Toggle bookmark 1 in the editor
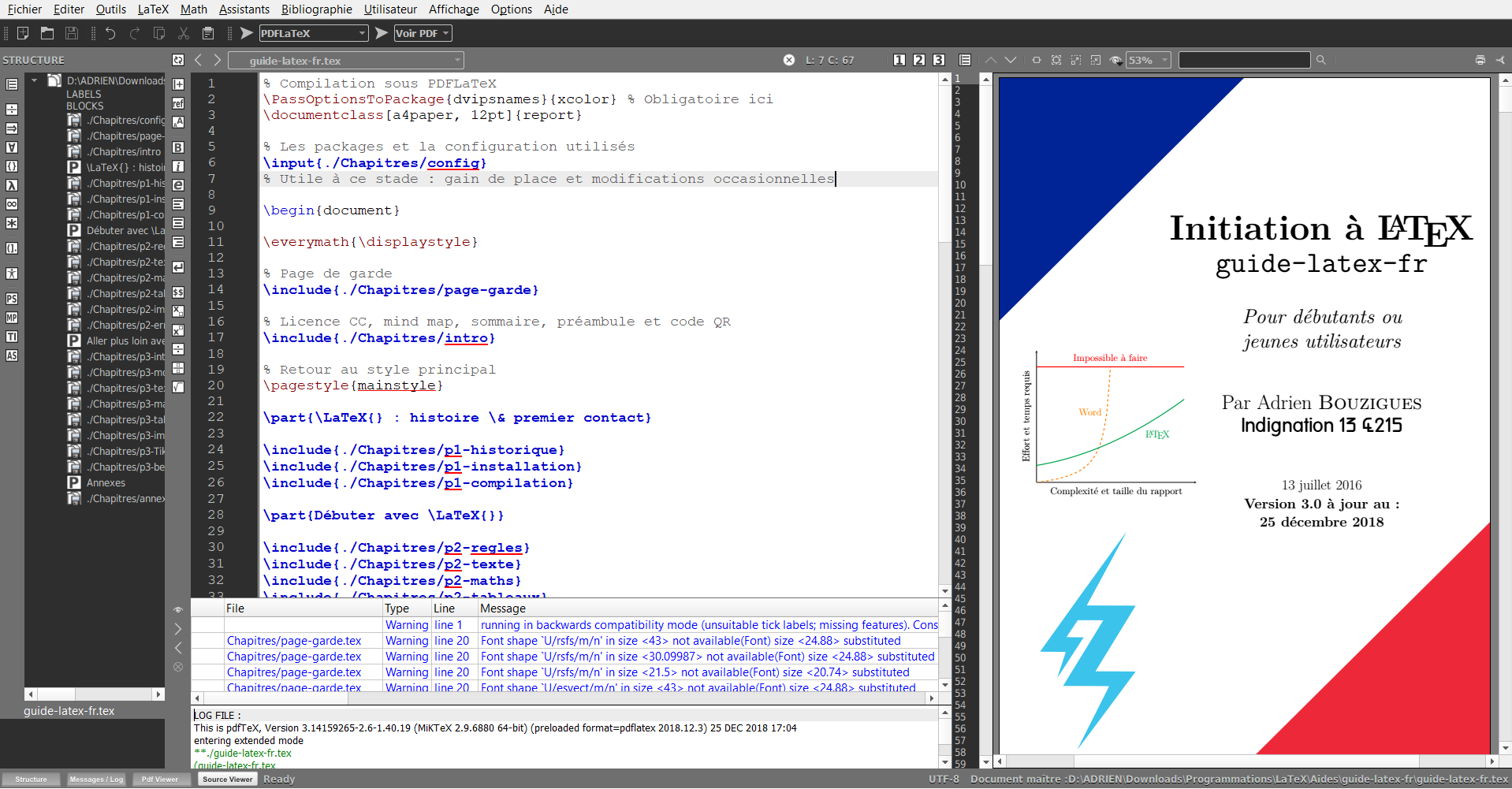1512x789 pixels. click(899, 60)
